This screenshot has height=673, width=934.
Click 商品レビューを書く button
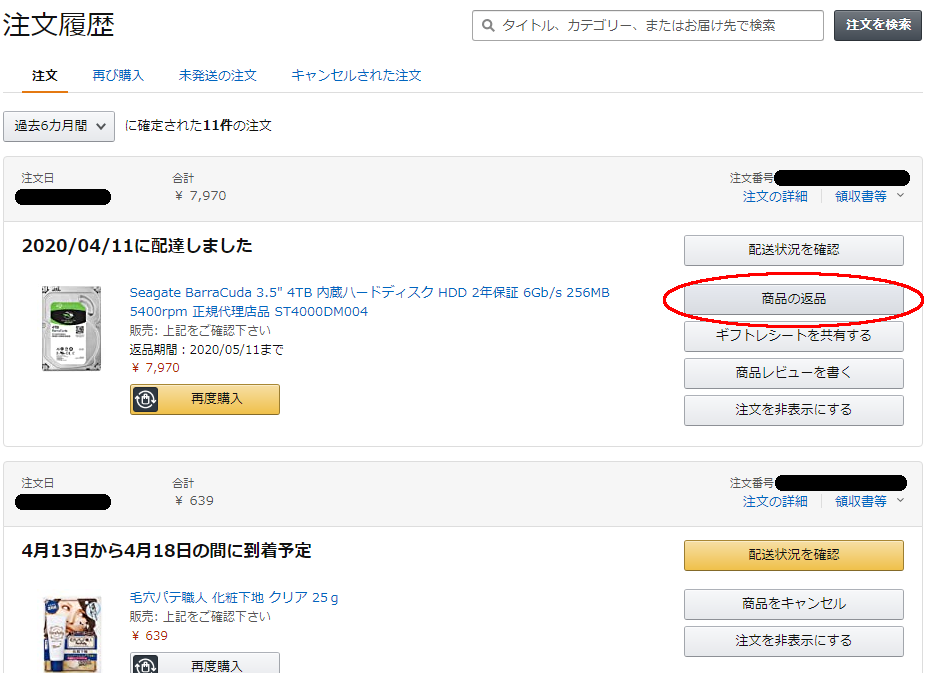[793, 372]
